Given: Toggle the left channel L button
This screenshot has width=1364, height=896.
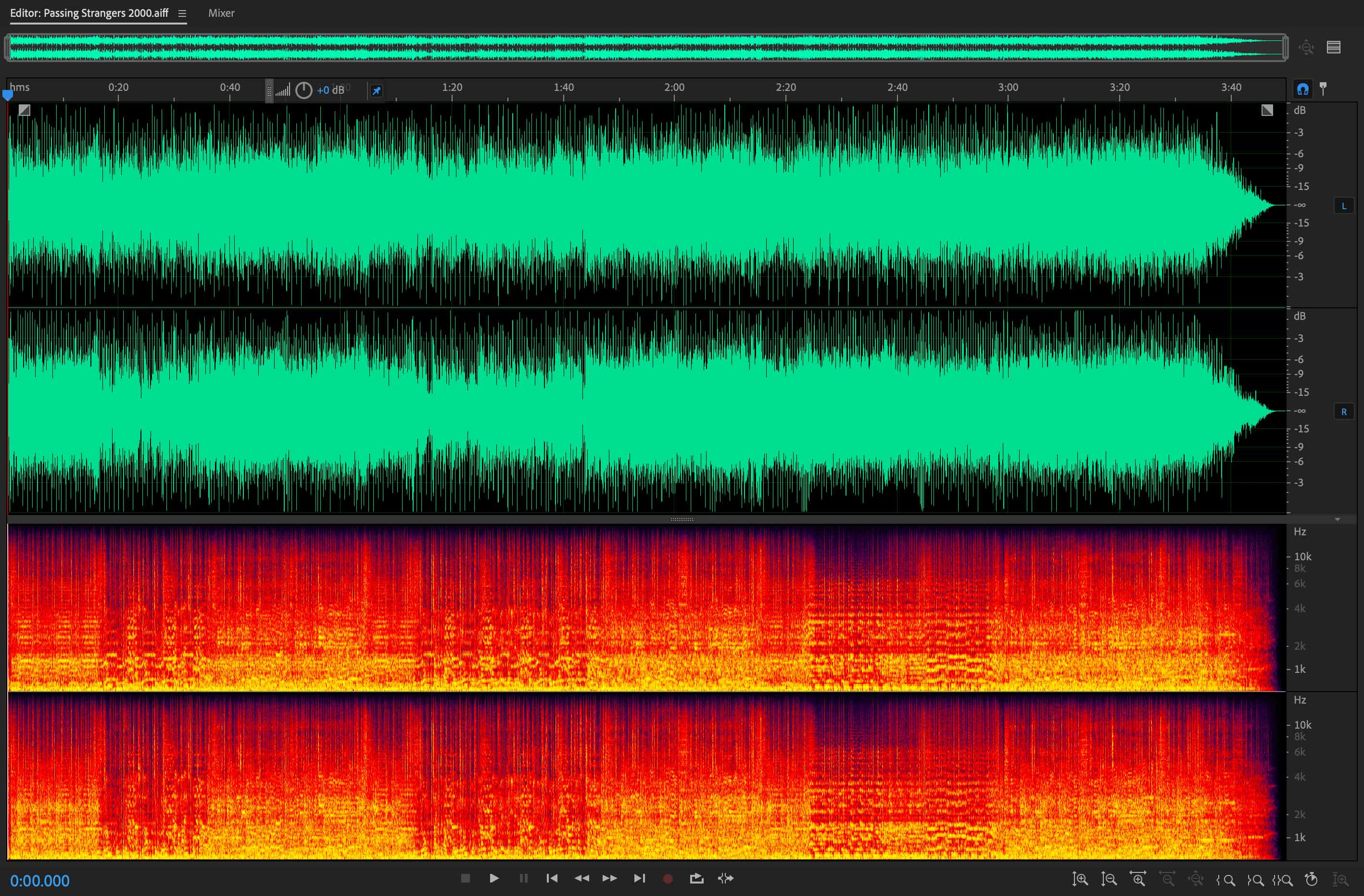Looking at the screenshot, I should point(1343,206).
